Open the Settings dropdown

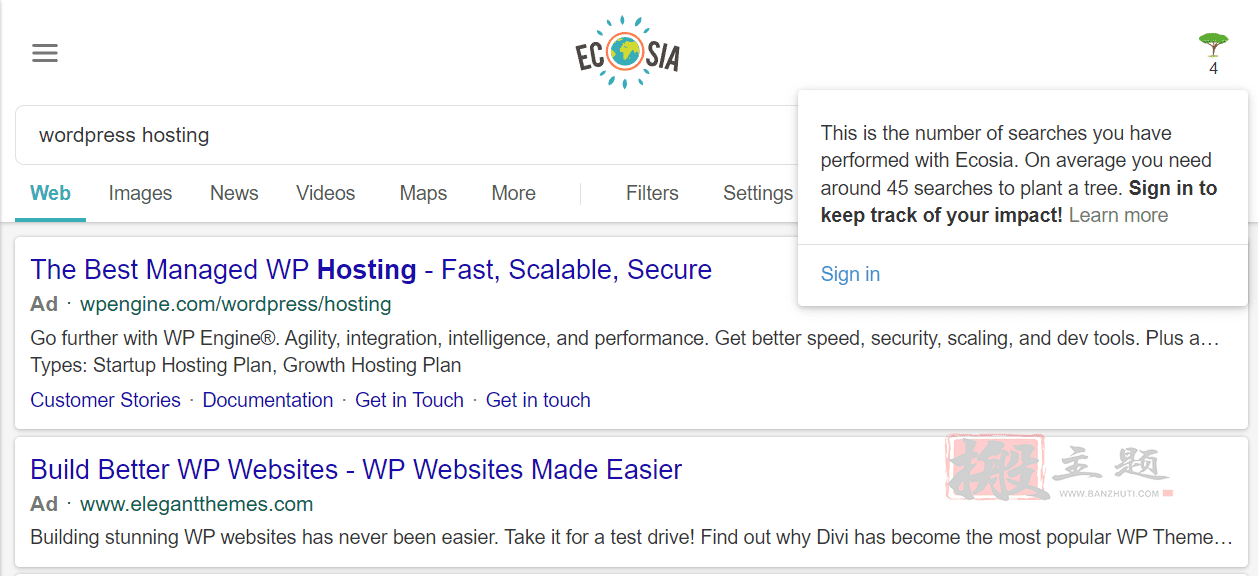[758, 193]
